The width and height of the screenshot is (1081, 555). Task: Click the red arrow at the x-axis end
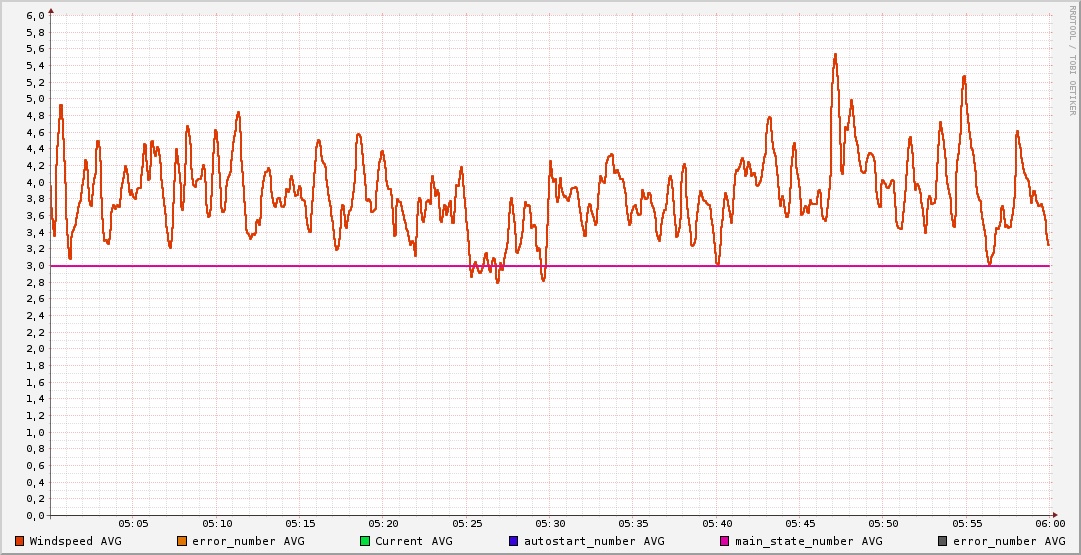(1057, 516)
